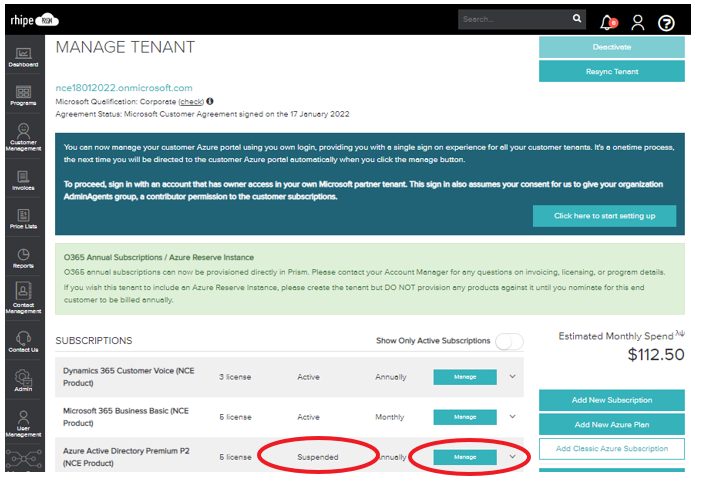
Task: Manage the Dynamics 365 Customer Voice subscription
Action: coord(465,377)
